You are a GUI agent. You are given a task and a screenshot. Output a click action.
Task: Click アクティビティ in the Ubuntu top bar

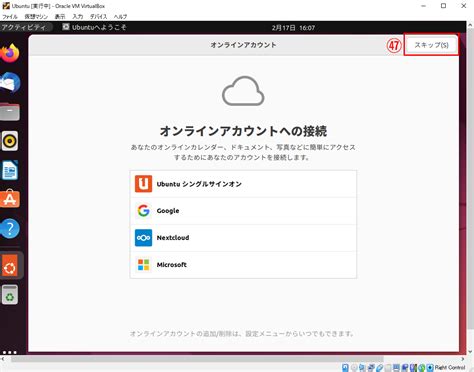tap(23, 27)
